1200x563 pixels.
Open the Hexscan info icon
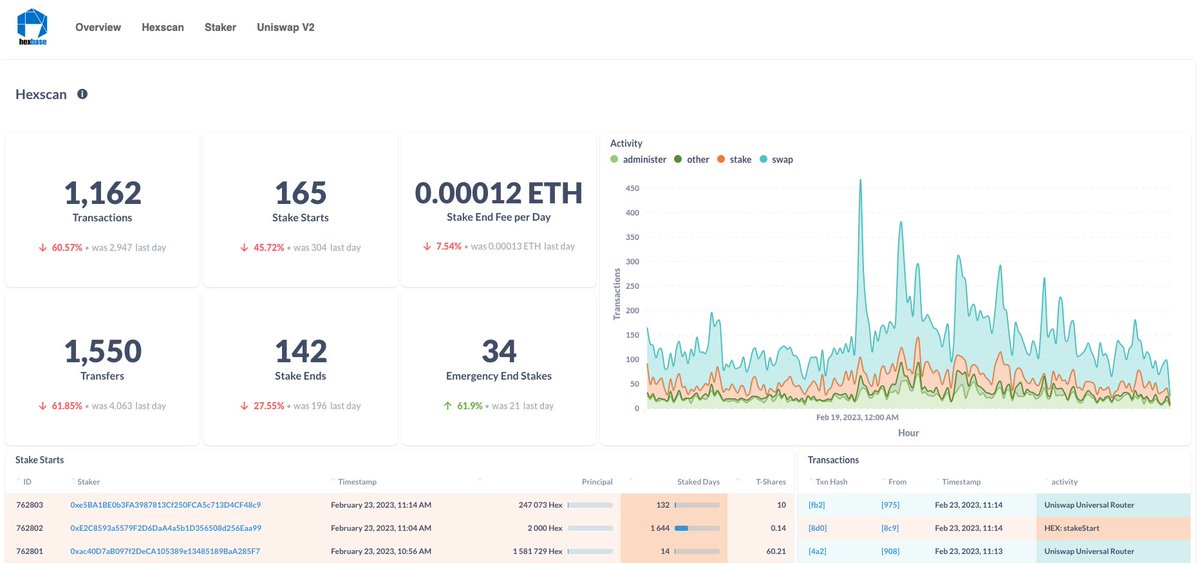coord(82,94)
